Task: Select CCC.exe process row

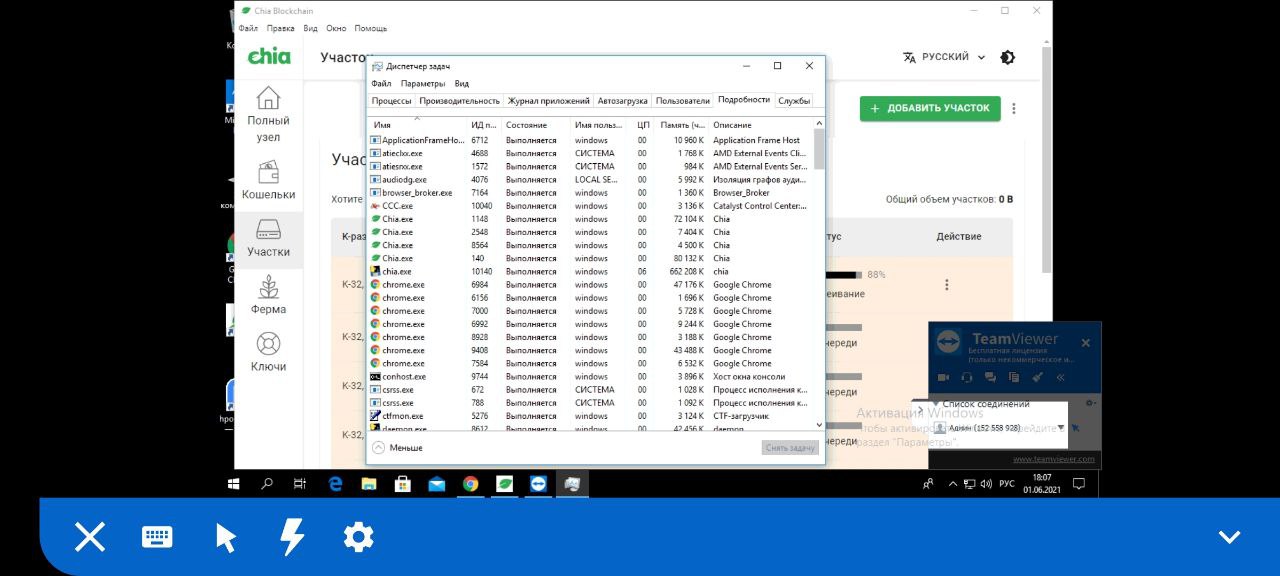Action: pos(590,206)
